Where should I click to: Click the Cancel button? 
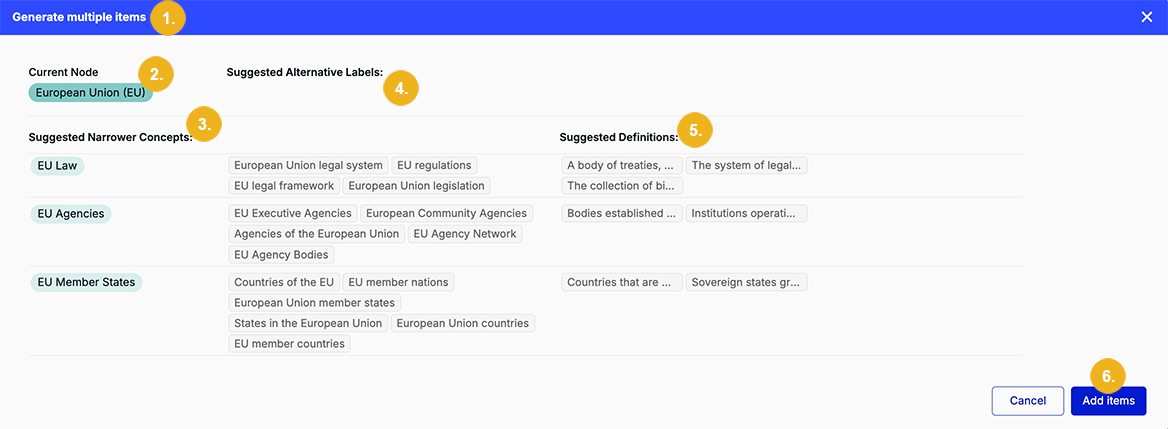pyautogui.click(x=1028, y=401)
